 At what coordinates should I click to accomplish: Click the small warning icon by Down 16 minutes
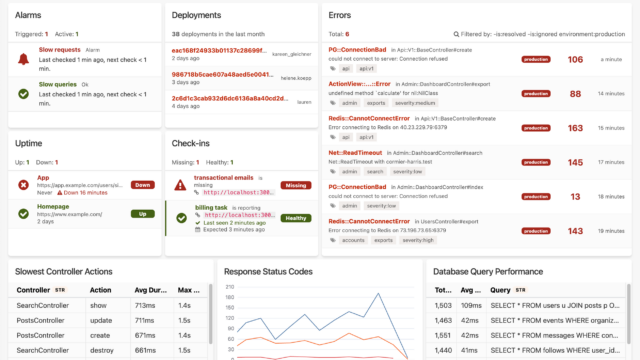point(60,193)
